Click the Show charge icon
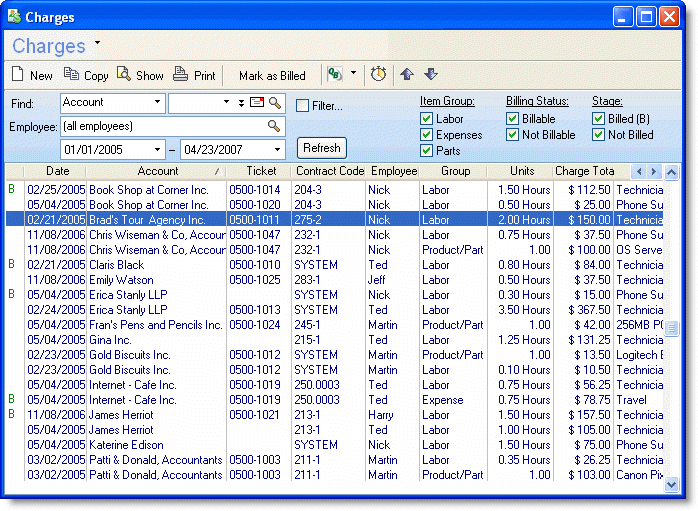698x511 pixels. click(124, 75)
